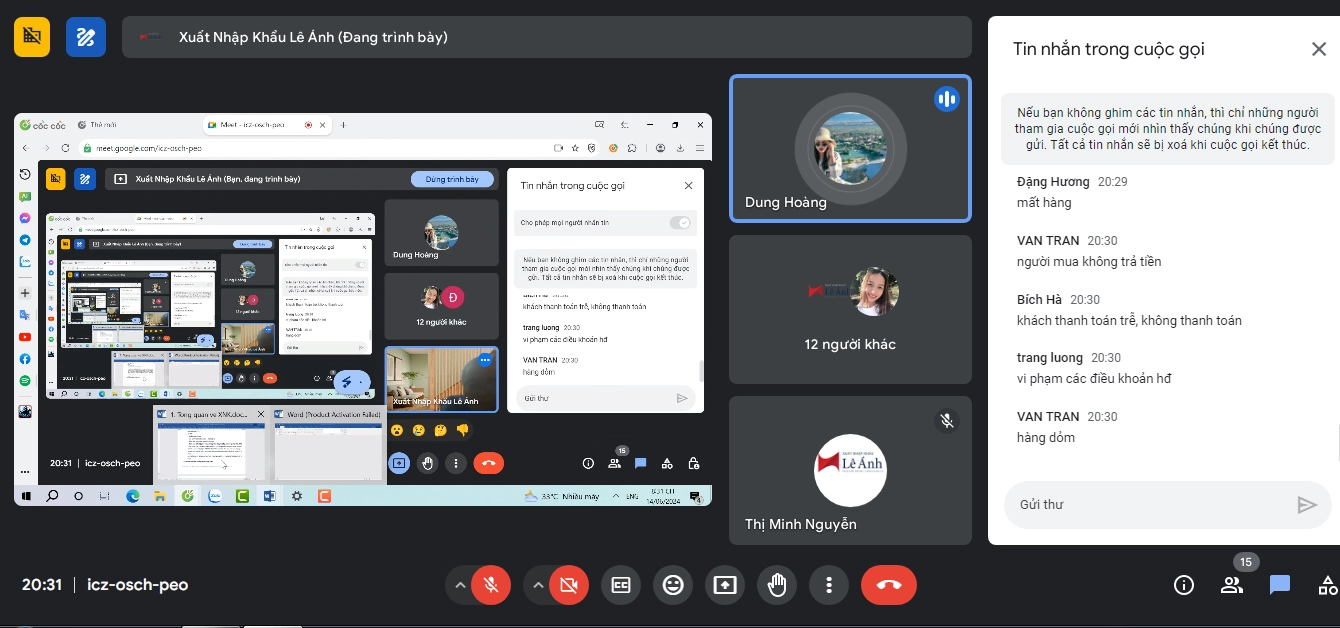The image size is (1340, 628).
Task: Open the blue annotation pen tool
Action: [x=86, y=37]
